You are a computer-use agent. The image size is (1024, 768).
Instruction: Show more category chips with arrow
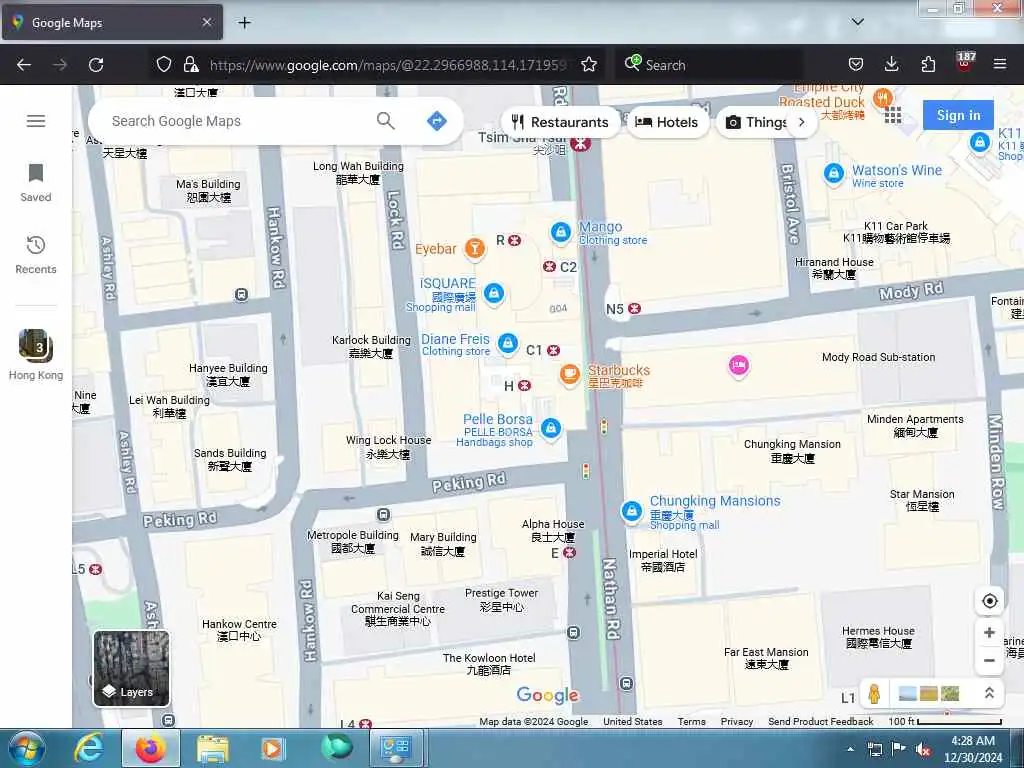802,122
